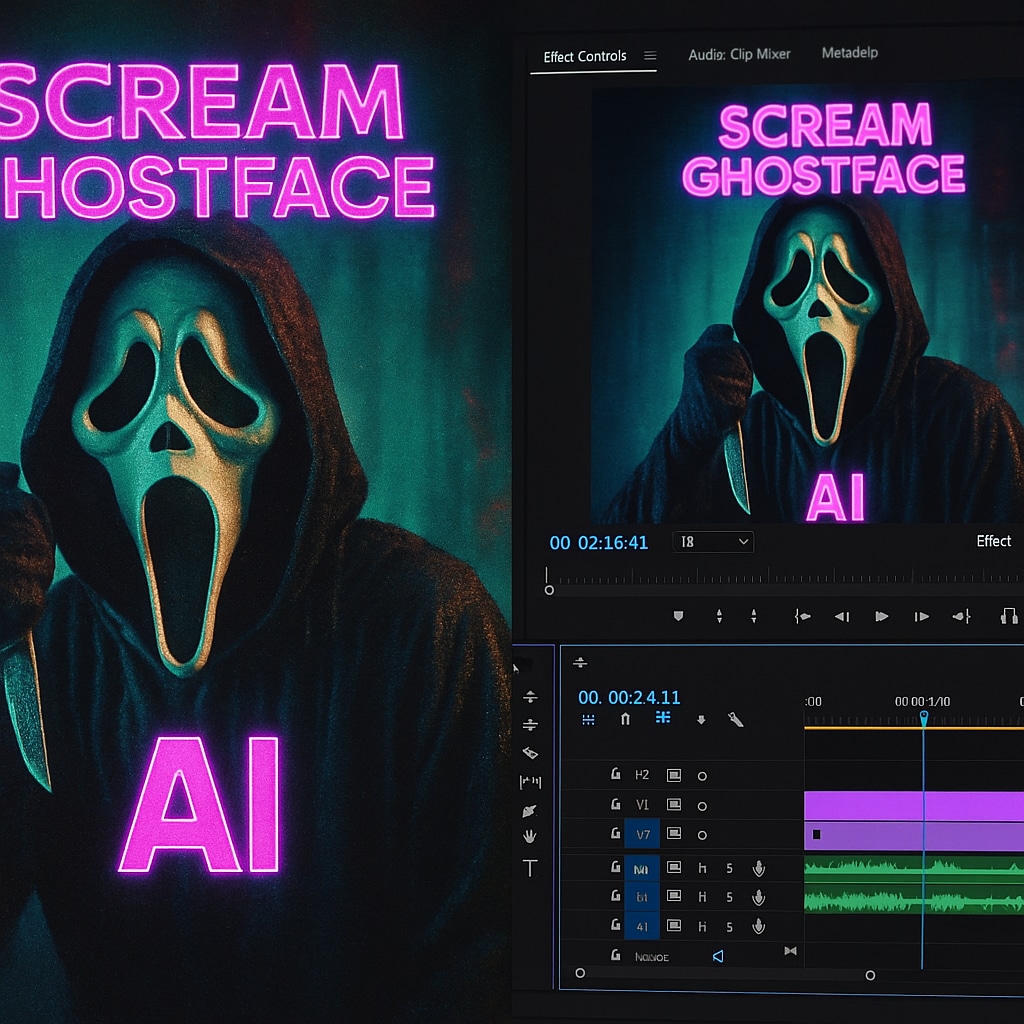Choose the edit tool directly above the Razor tool
Viewport: 1024px width, 1024px height.
click(530, 724)
